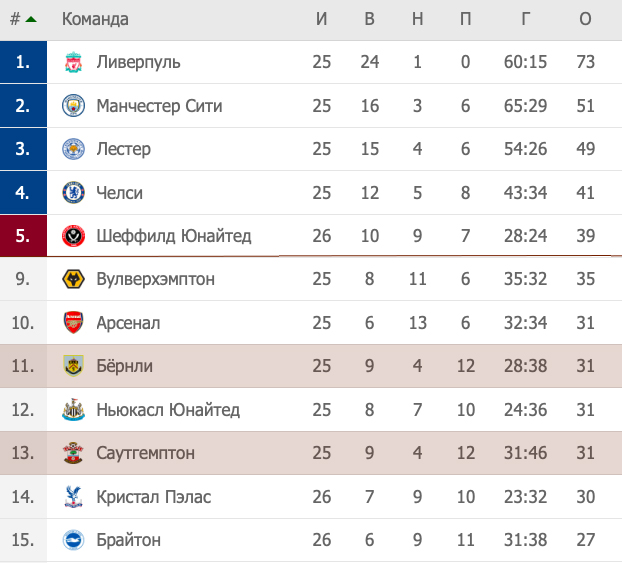Click the Southampton club crest
This screenshot has height=563, width=622.
click(x=73, y=453)
